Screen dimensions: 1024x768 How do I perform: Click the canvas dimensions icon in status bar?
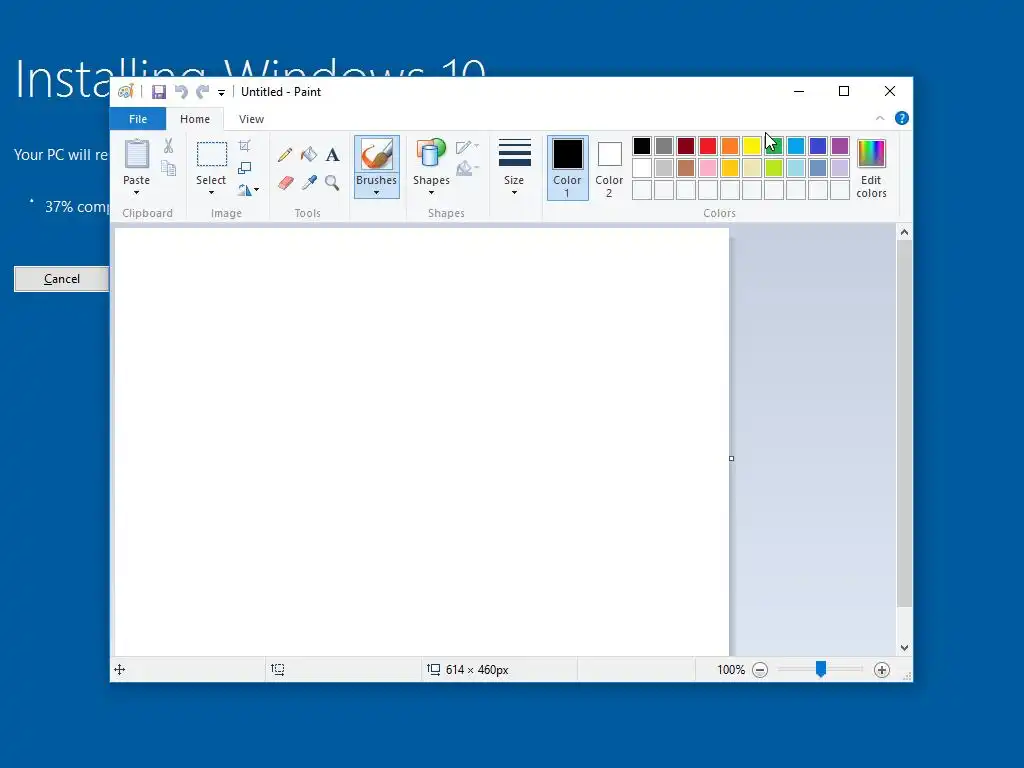(434, 669)
